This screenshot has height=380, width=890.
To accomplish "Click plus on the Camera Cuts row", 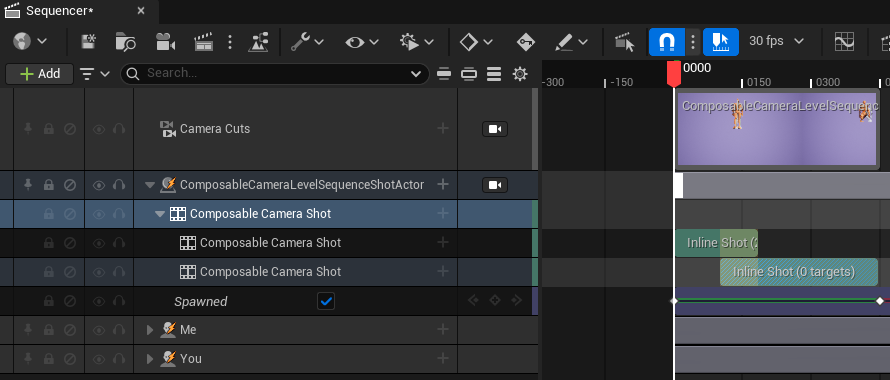I will [443, 128].
